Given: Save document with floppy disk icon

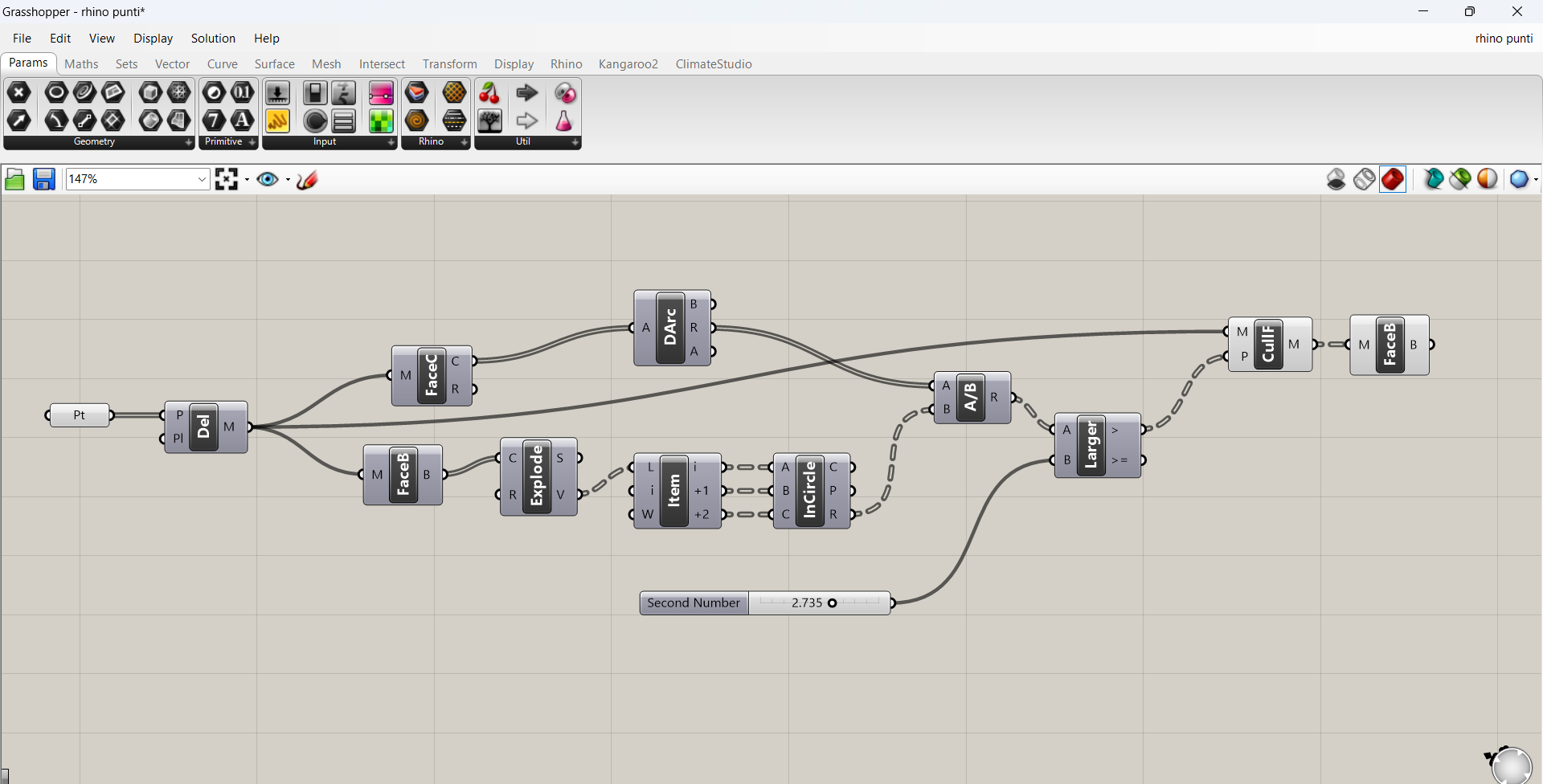Looking at the screenshot, I should 43,179.
